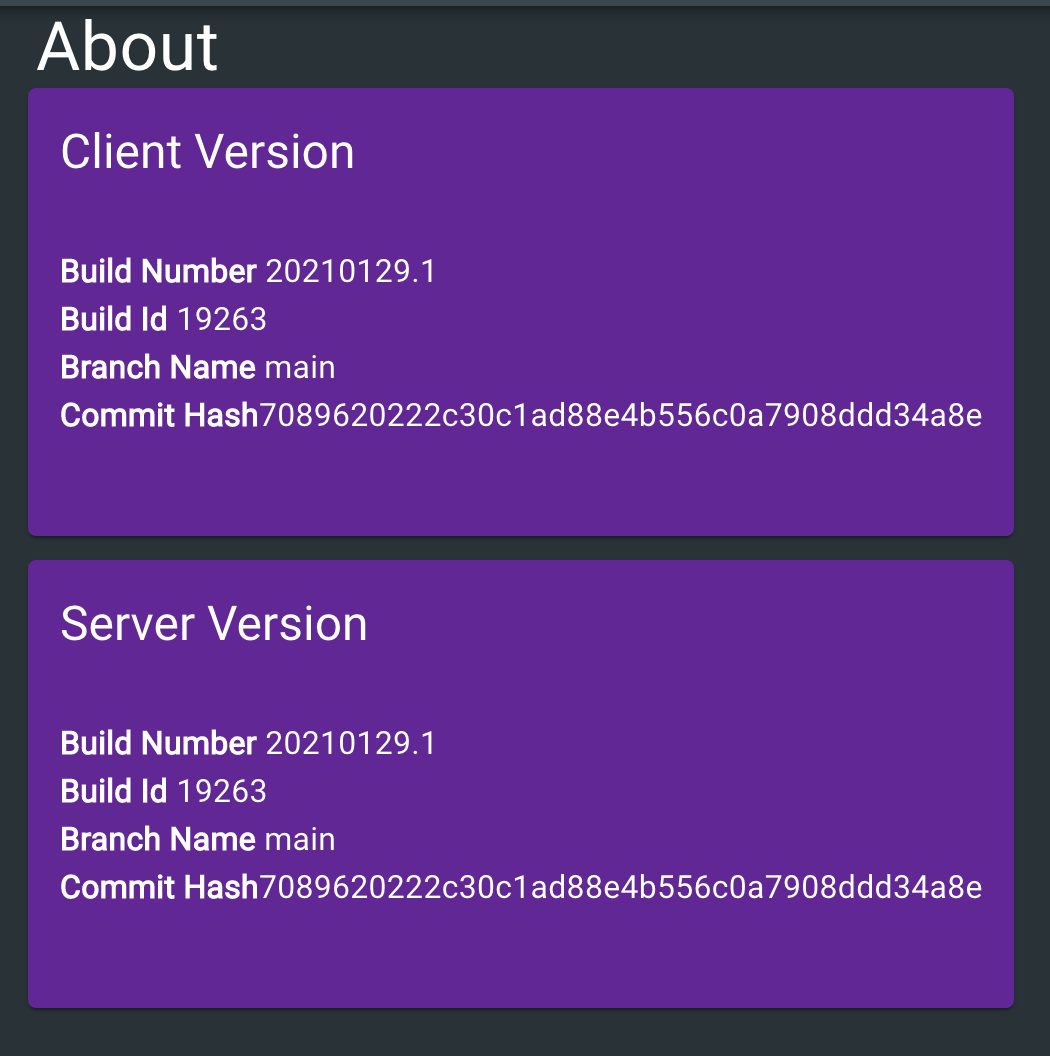Viewport: 1050px width, 1056px height.
Task: Select the Client Version card title
Action: click(207, 152)
